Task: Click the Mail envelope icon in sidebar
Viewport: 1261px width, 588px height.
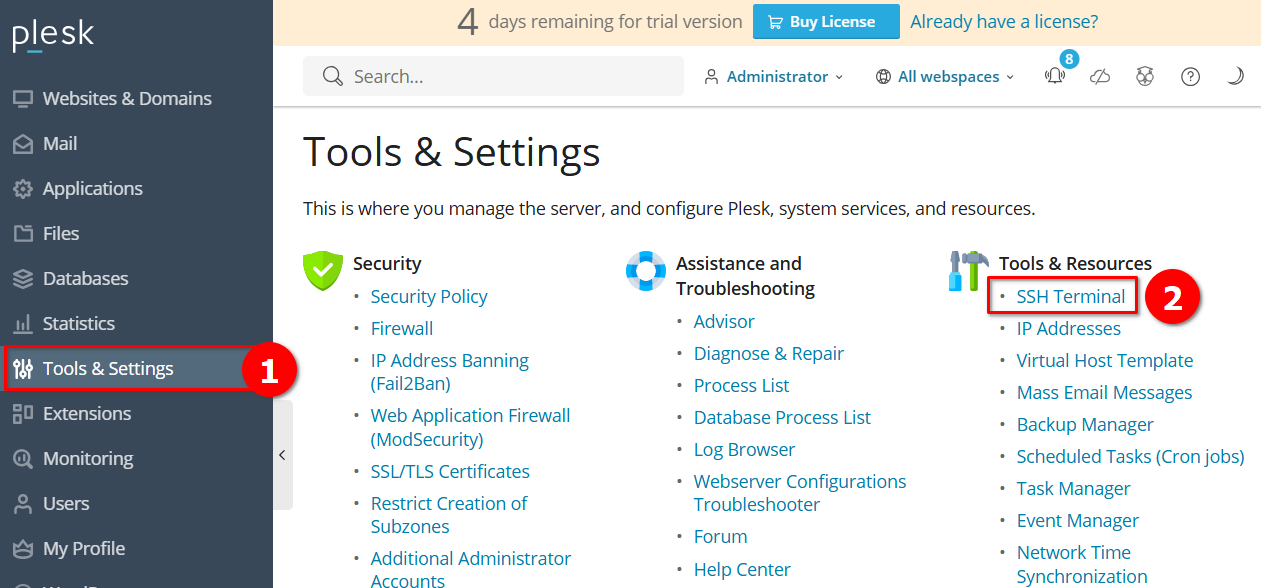Action: pos(23,143)
